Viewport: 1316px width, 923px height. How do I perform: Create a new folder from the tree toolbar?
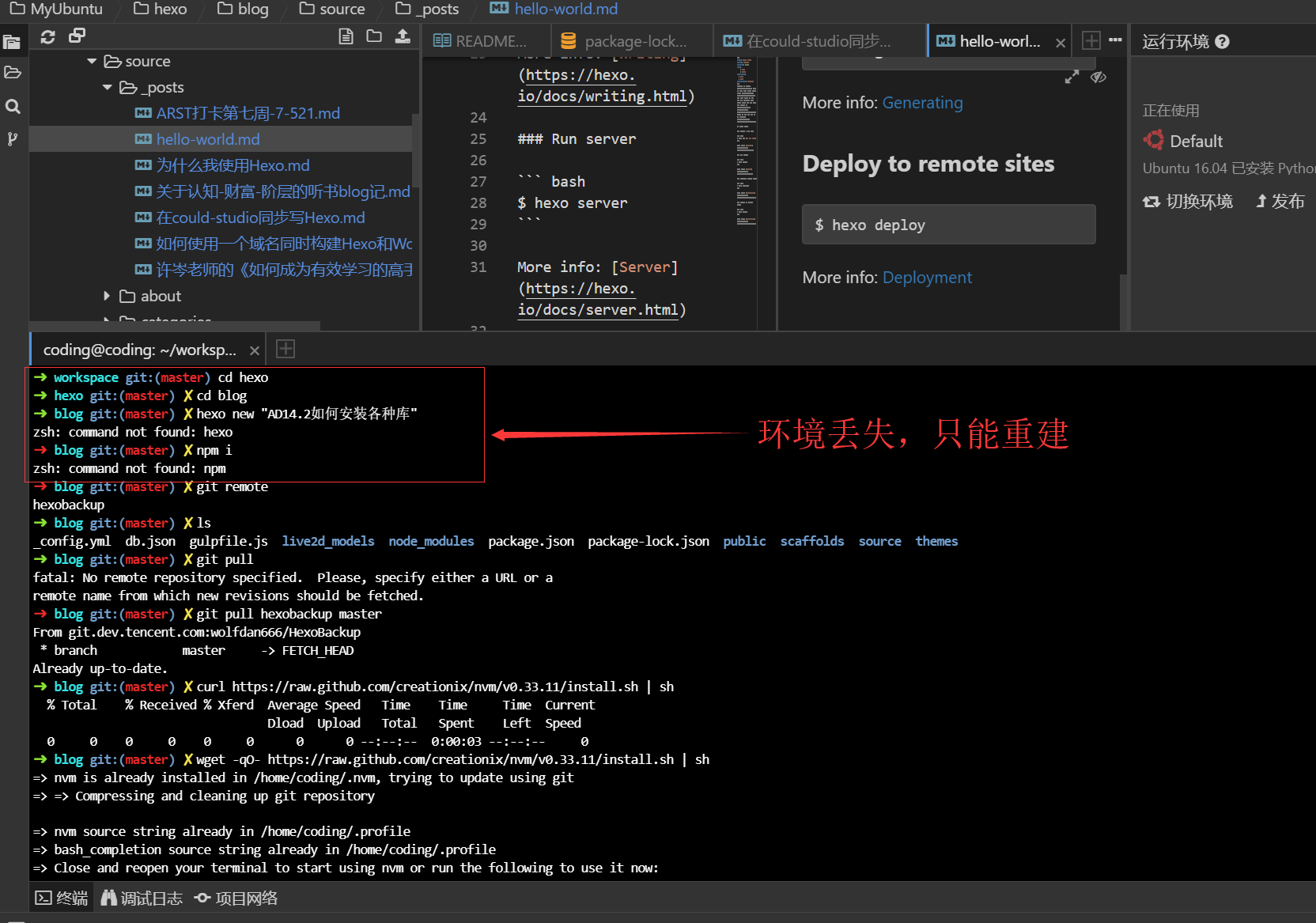click(x=374, y=36)
